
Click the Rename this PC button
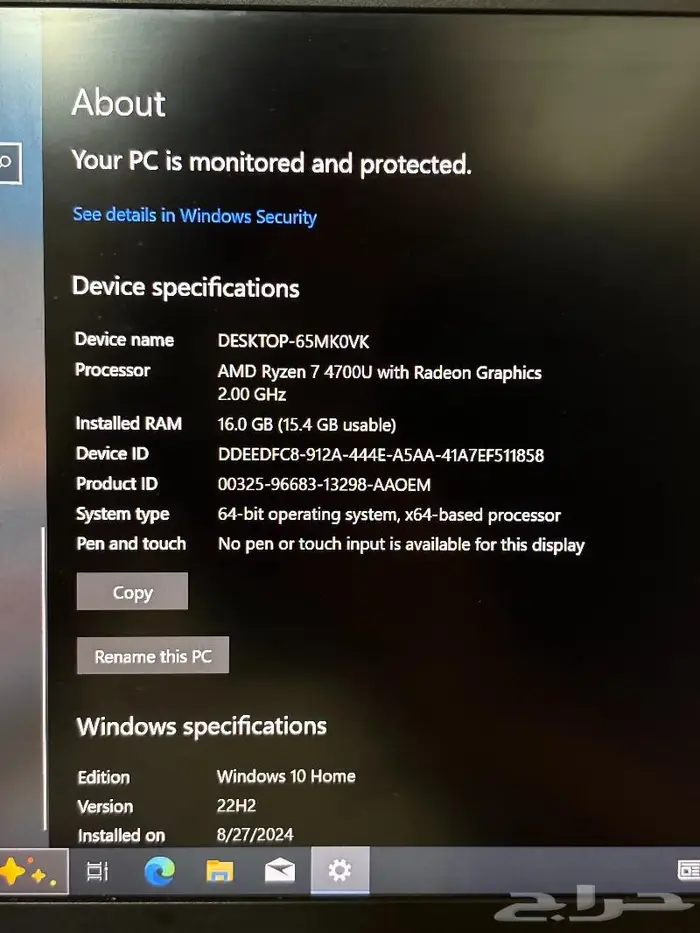[x=153, y=656]
